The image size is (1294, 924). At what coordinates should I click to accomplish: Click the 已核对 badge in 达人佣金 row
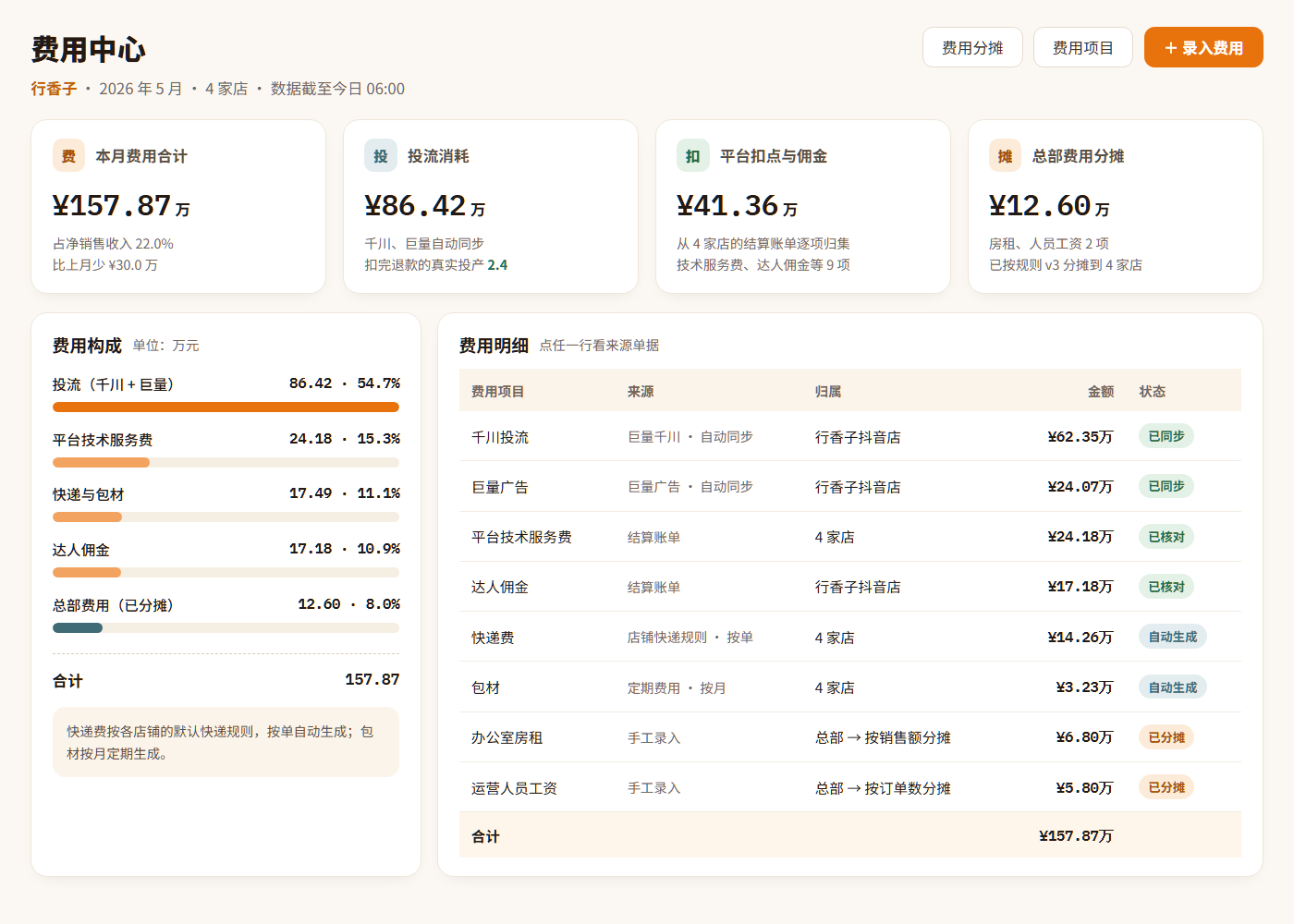pos(1166,587)
